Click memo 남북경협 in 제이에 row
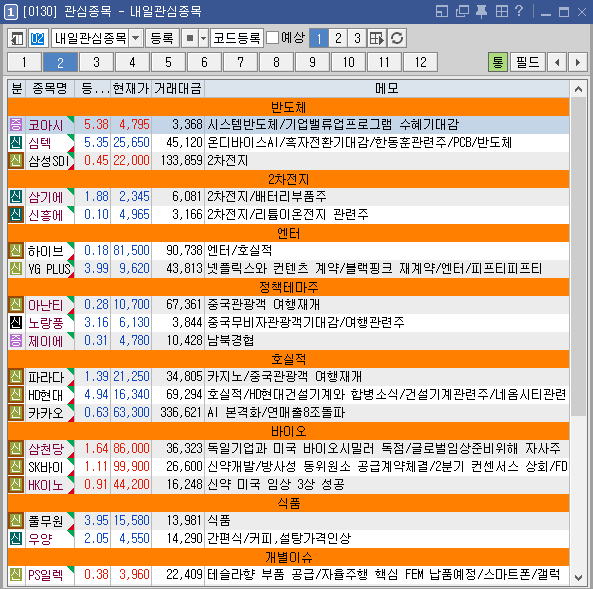593x589 pixels. [x=230, y=340]
